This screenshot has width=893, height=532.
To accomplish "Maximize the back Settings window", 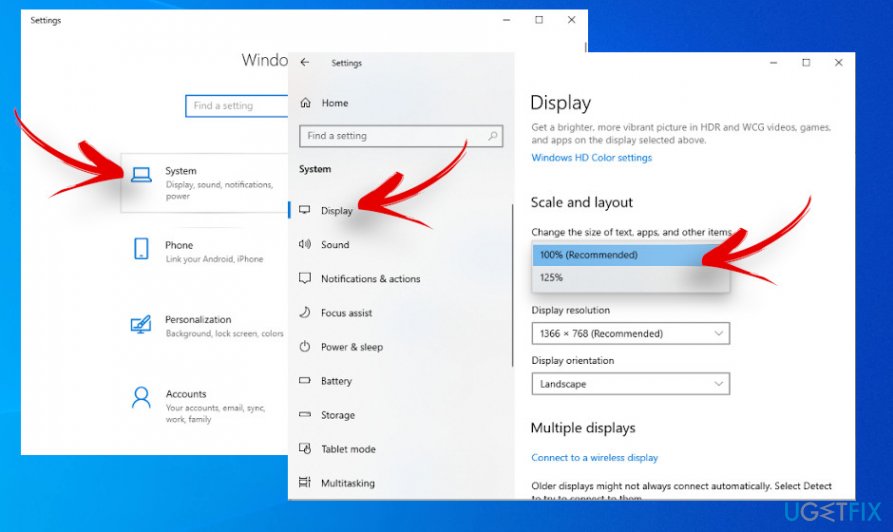I will click(539, 20).
